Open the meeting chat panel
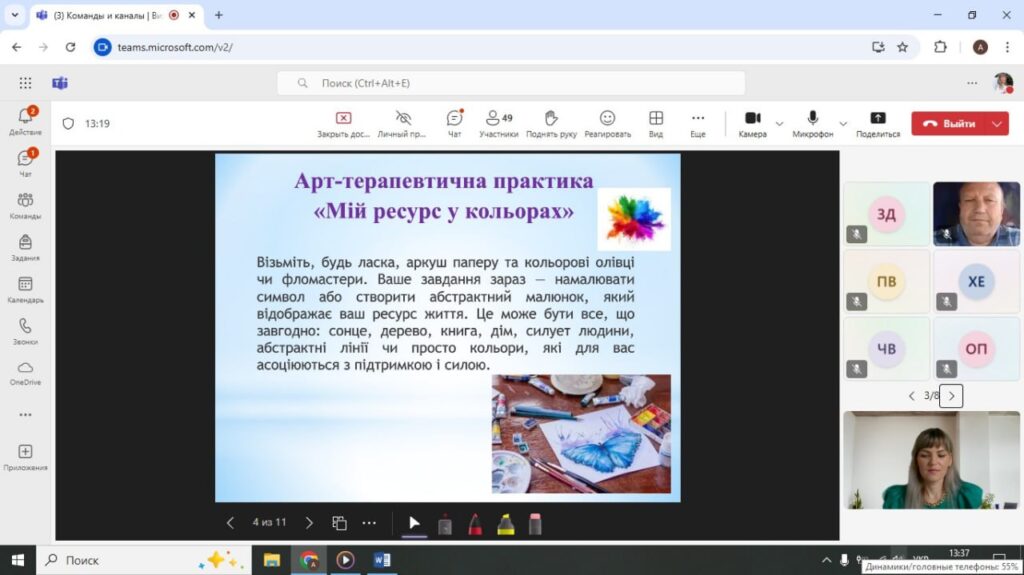Screen dimensions: 1024x575 pyautogui.click(x=454, y=123)
